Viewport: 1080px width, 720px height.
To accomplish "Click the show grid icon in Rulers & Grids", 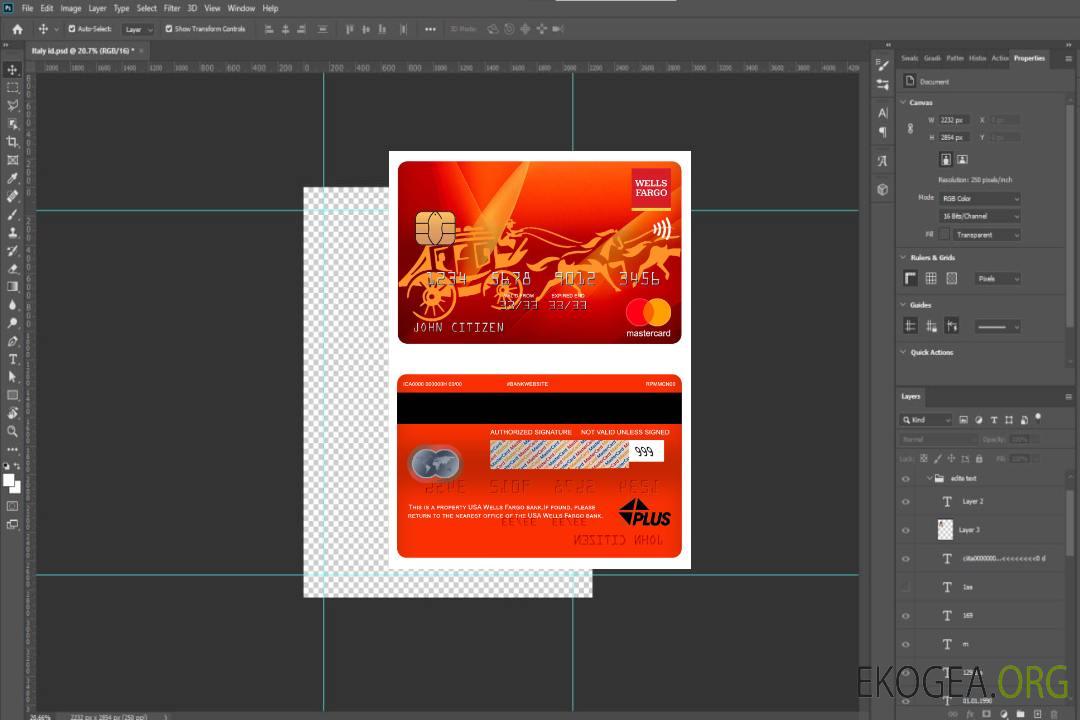I will [x=931, y=278].
